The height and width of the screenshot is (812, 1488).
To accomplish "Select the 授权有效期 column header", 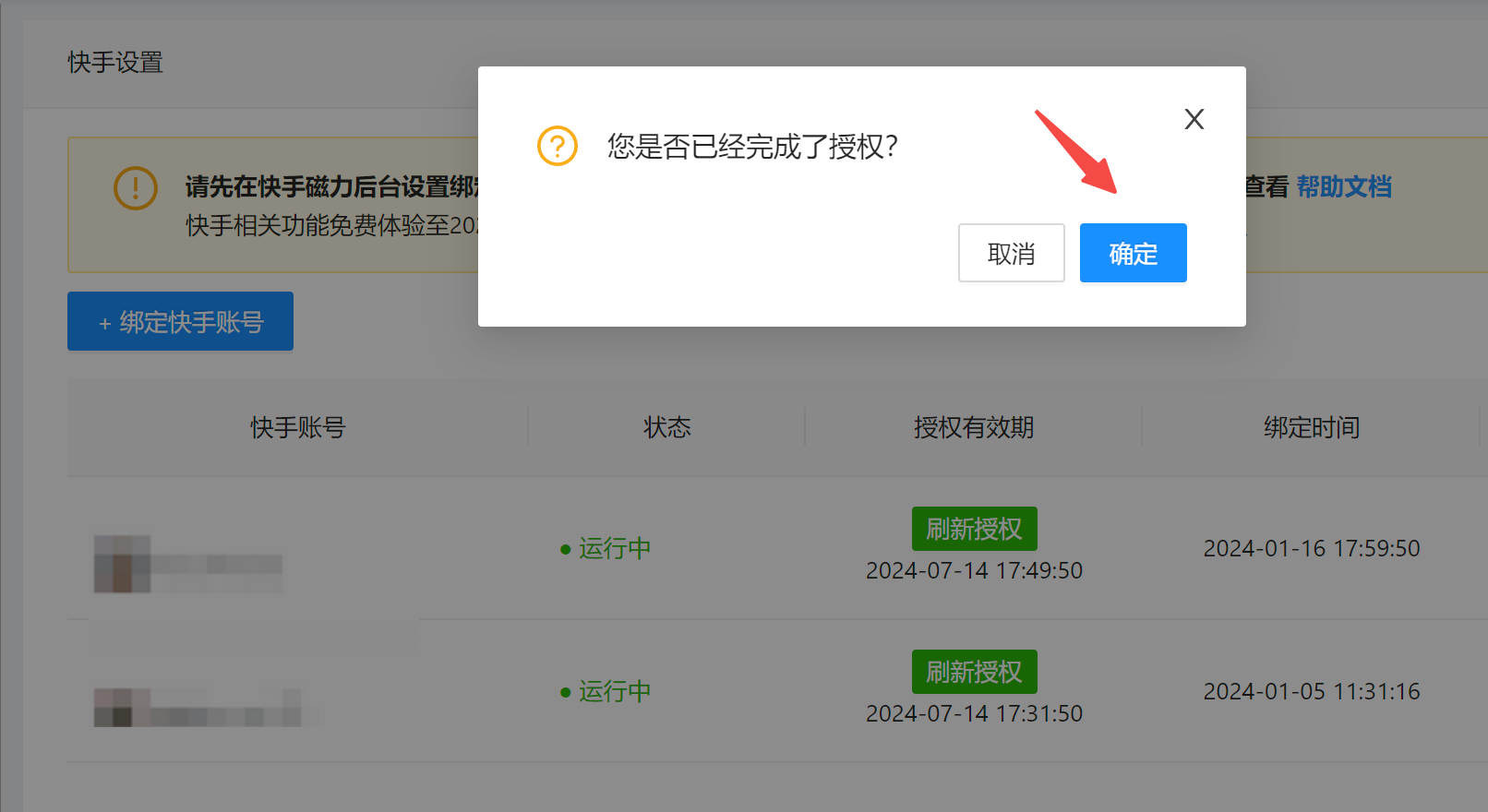I will point(974,427).
